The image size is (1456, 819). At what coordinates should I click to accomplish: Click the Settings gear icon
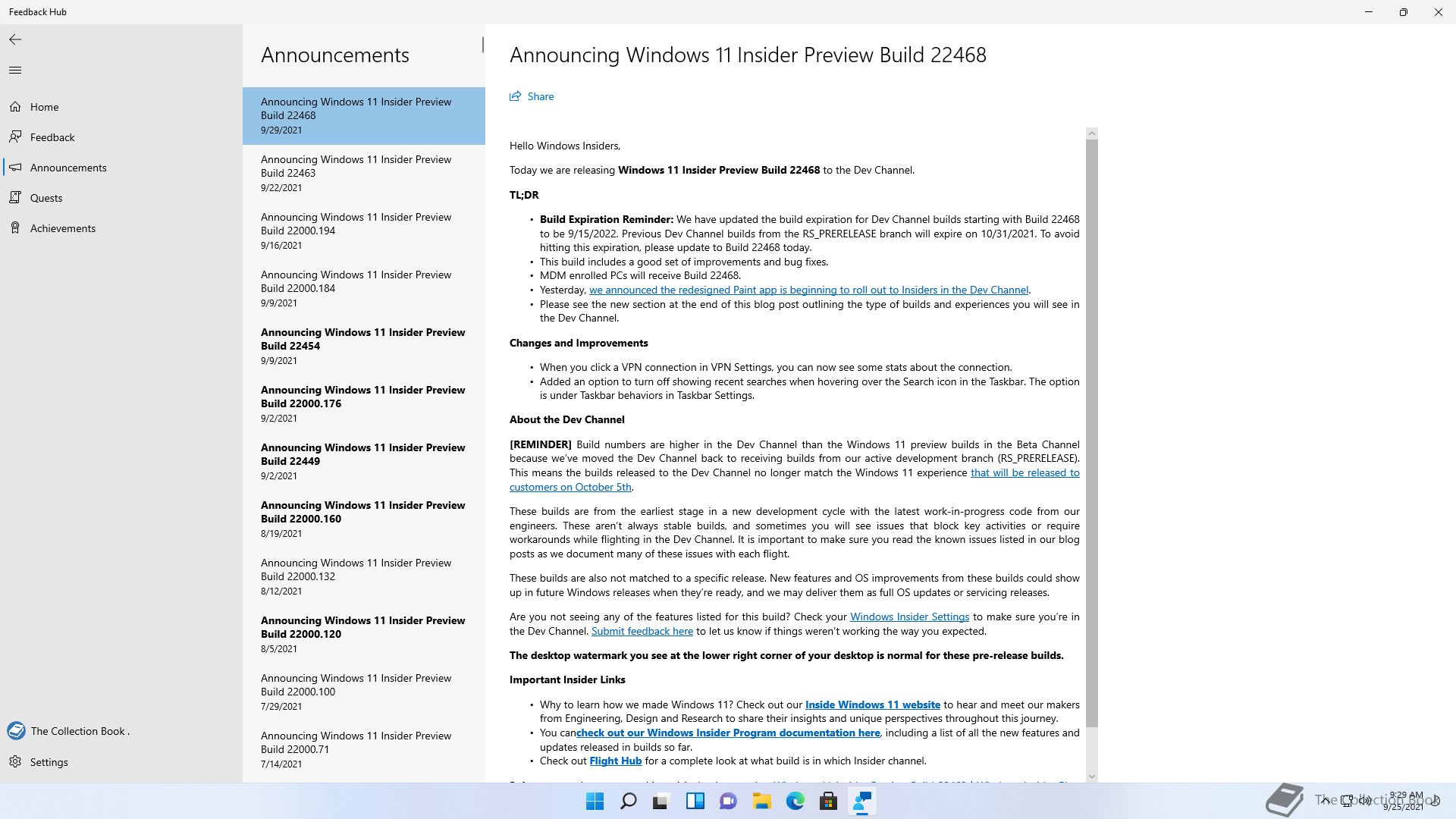(15, 762)
